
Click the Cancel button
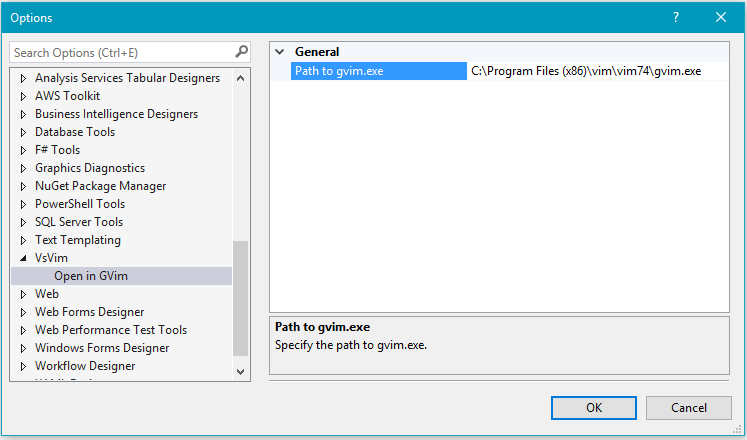click(x=688, y=408)
